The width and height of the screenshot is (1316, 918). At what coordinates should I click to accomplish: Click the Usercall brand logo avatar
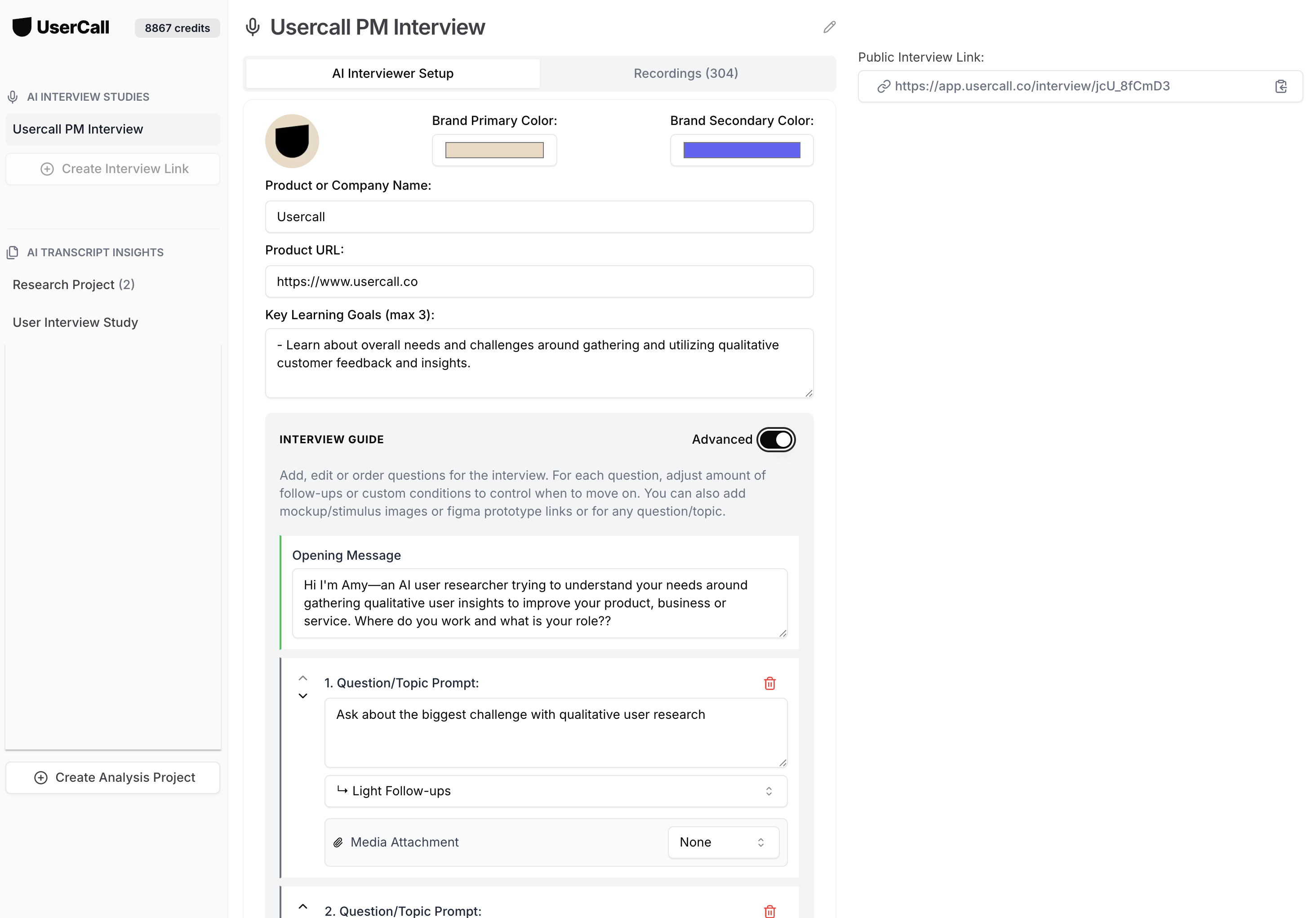(x=292, y=141)
